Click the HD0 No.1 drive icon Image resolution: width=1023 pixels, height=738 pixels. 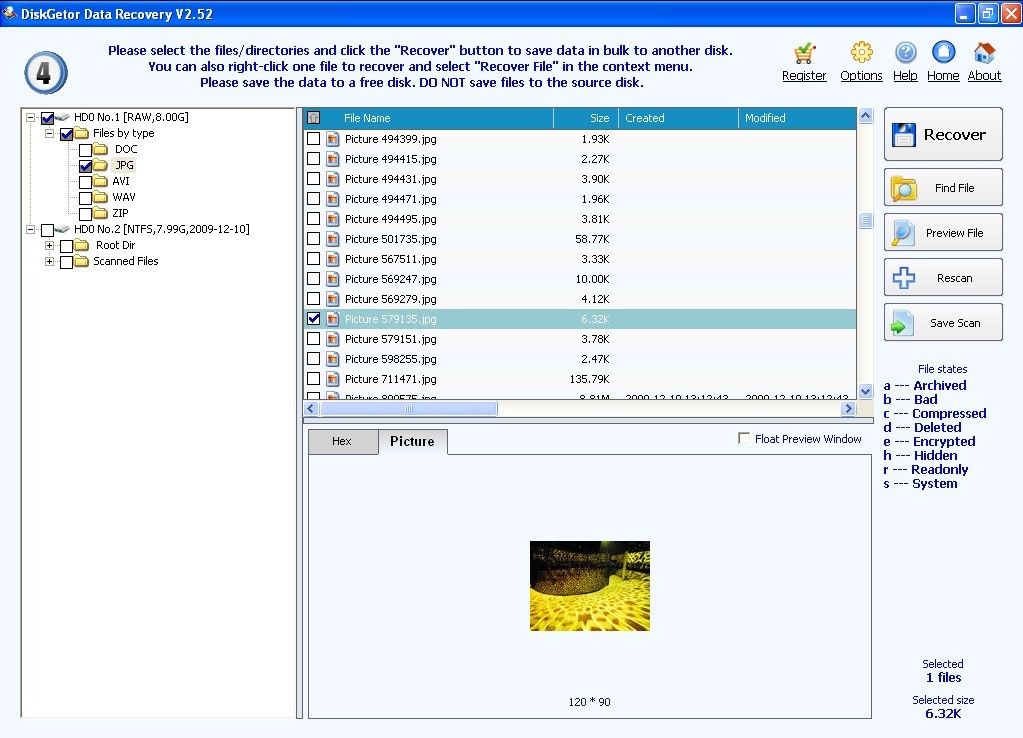63,117
